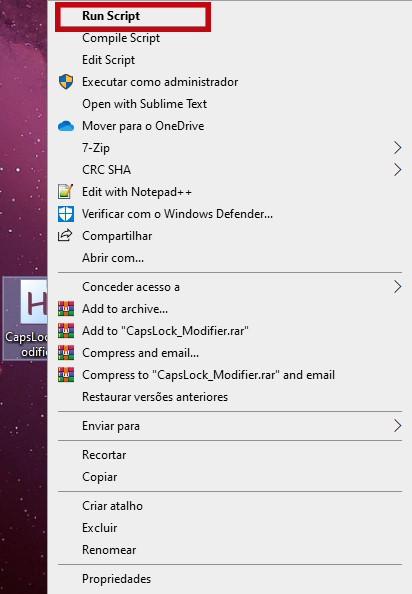The width and height of the screenshot is (412, 594).
Task: Click the Compartilhar share icon
Action: [x=65, y=235]
